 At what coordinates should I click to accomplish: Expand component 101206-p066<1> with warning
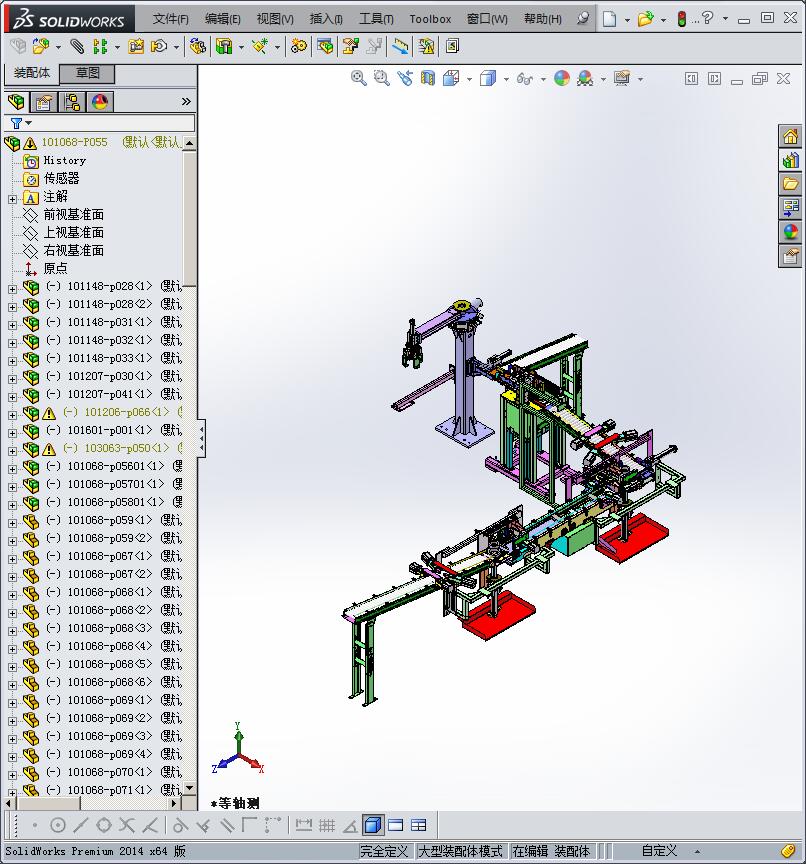[12, 414]
